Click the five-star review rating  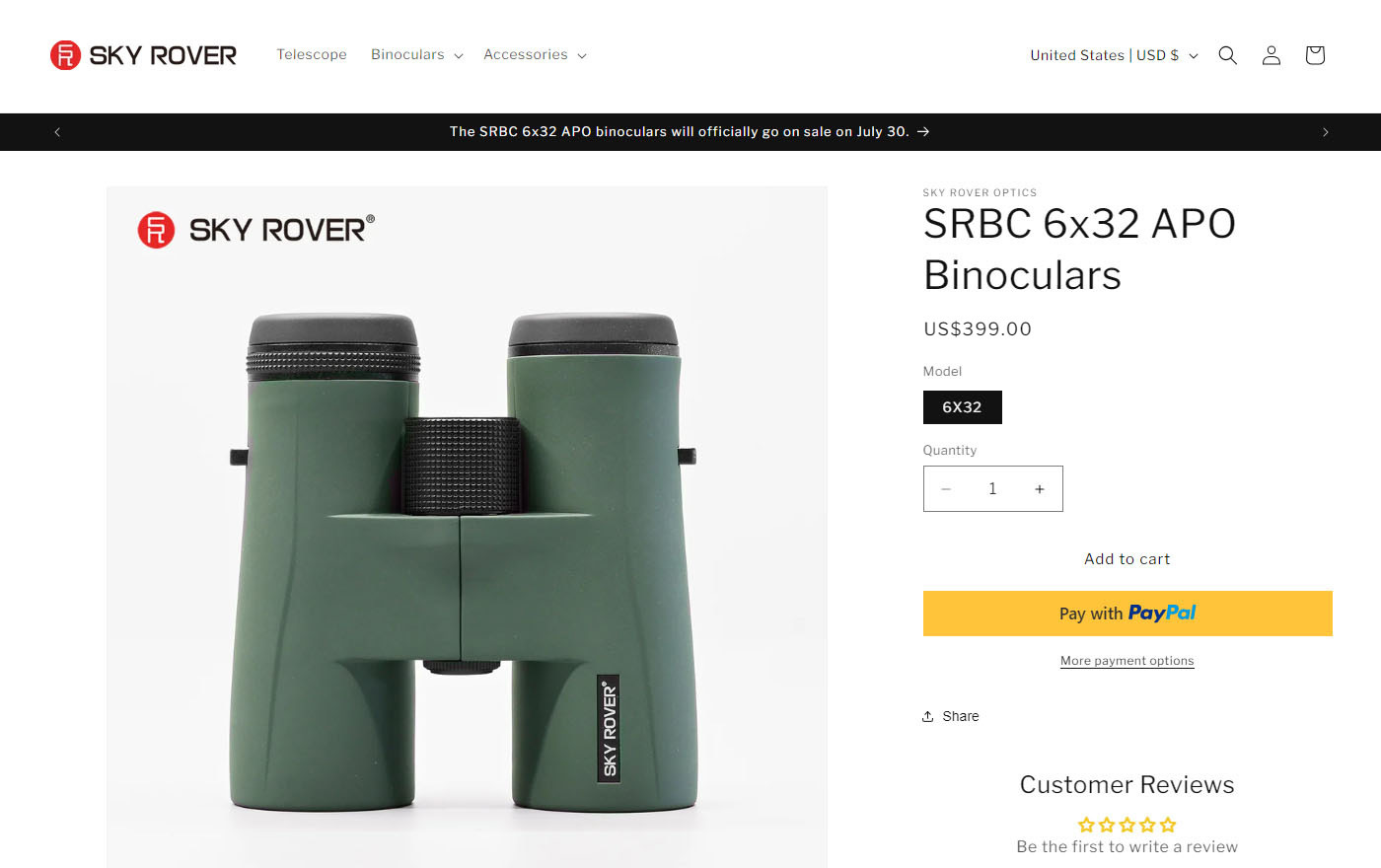tap(1127, 825)
